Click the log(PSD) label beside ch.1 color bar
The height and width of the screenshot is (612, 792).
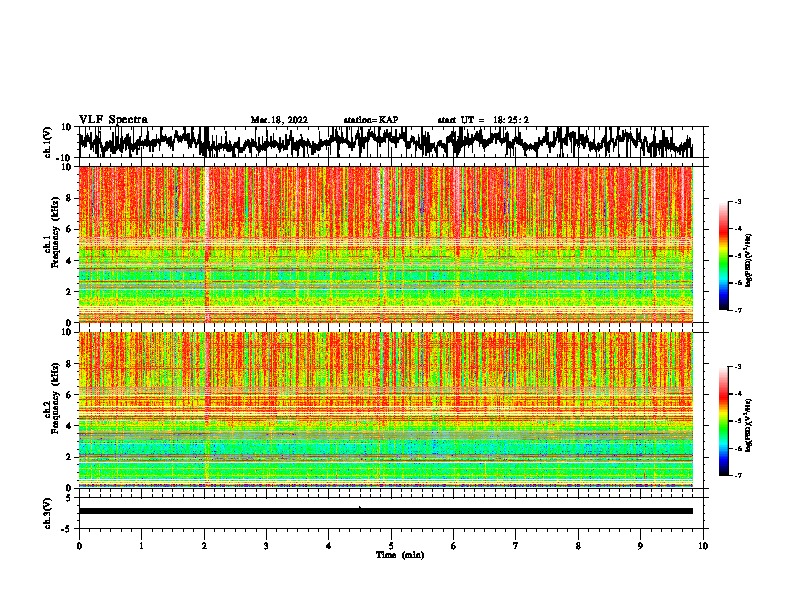pos(748,260)
